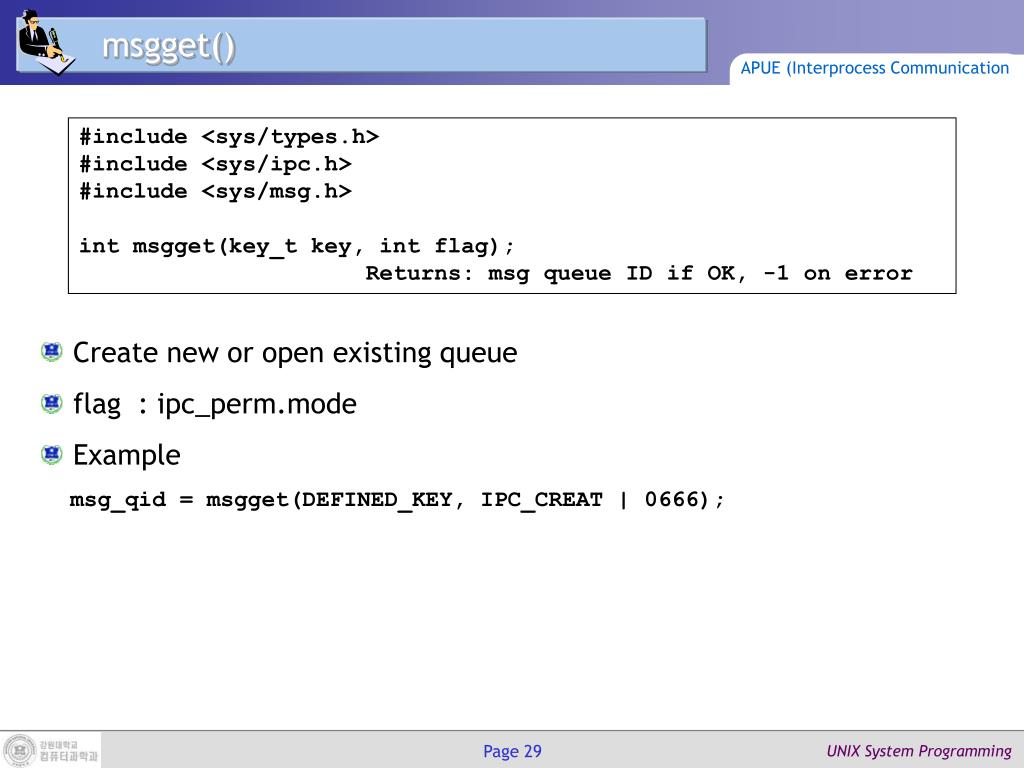Click the bullet icon beside "flag : ipc_perm.mode"
The image size is (1024, 768).
point(52,403)
